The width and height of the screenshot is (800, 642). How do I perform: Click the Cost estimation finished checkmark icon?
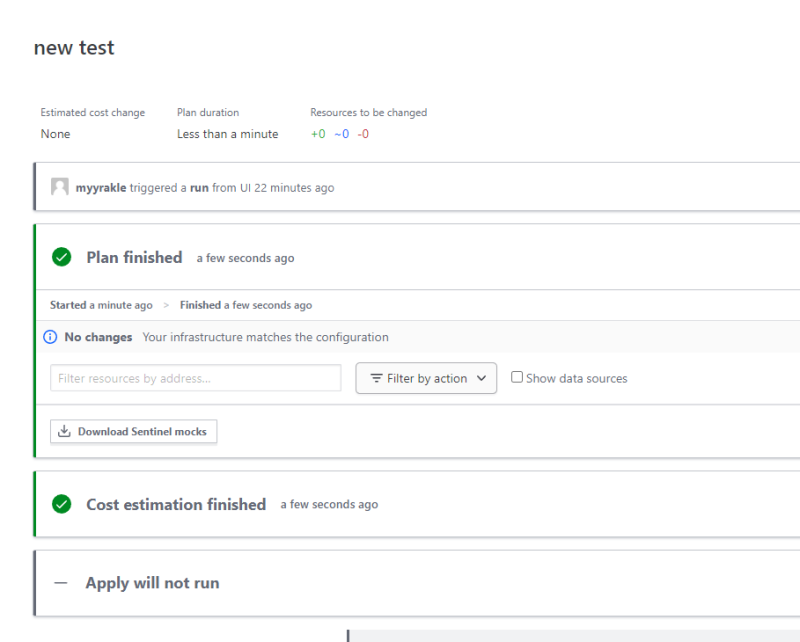(62, 504)
